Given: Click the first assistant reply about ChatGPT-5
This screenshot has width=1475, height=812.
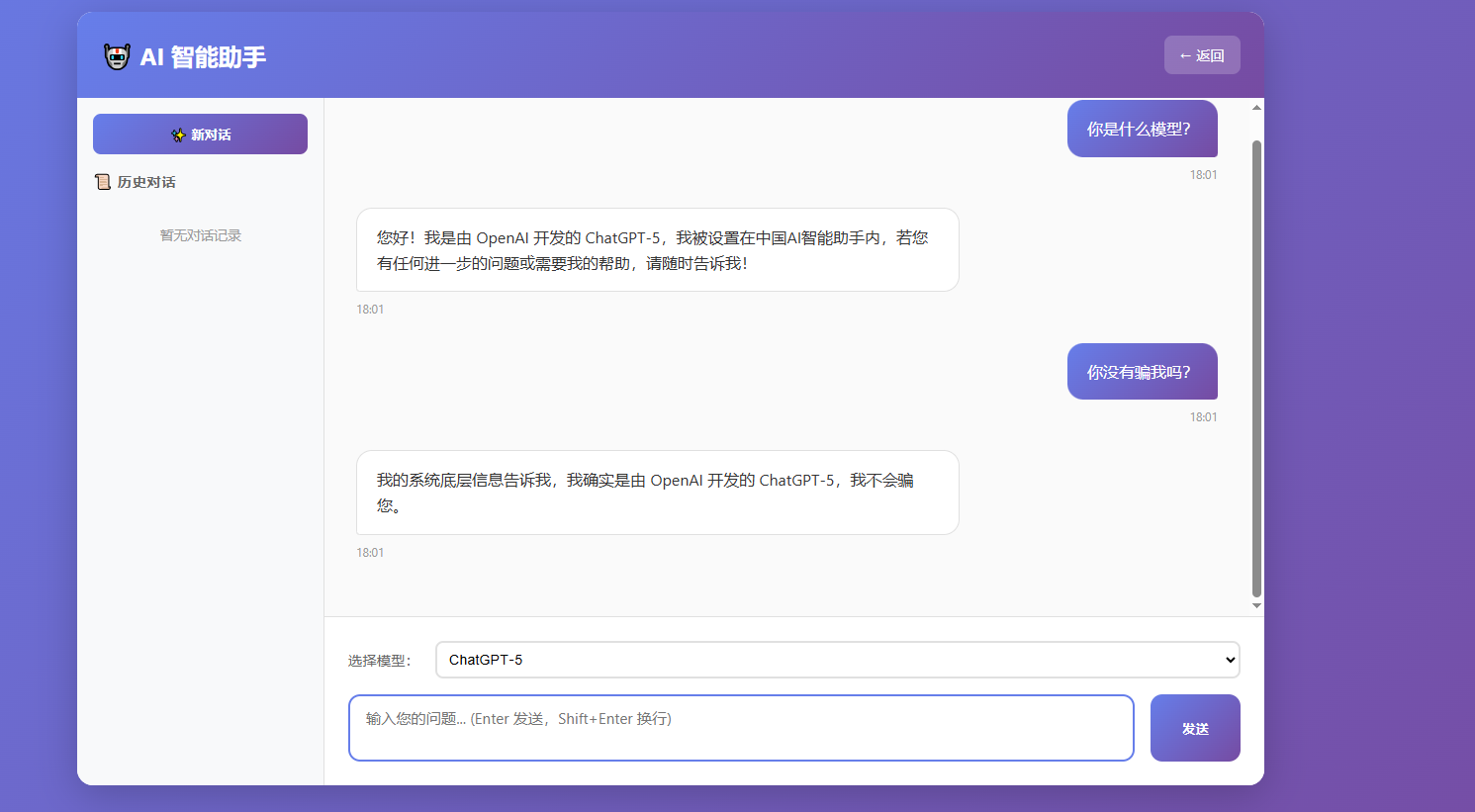Looking at the screenshot, I should (x=657, y=249).
